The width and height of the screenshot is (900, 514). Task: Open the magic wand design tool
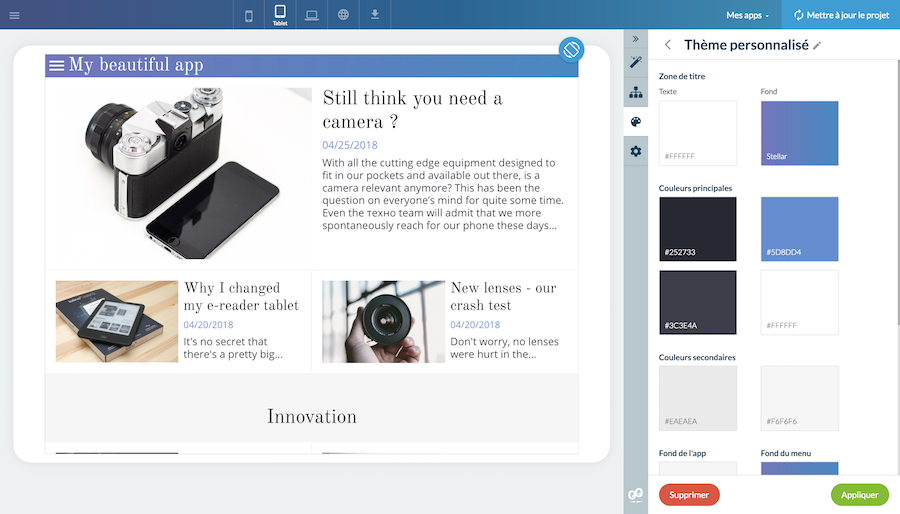636,63
